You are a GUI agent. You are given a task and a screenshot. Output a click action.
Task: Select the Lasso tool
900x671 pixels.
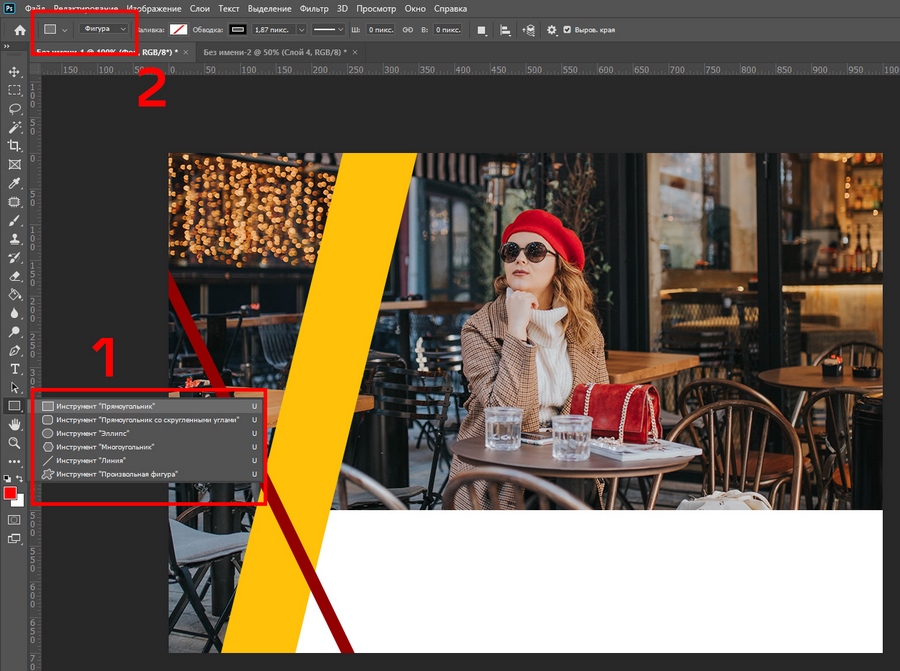pos(14,108)
